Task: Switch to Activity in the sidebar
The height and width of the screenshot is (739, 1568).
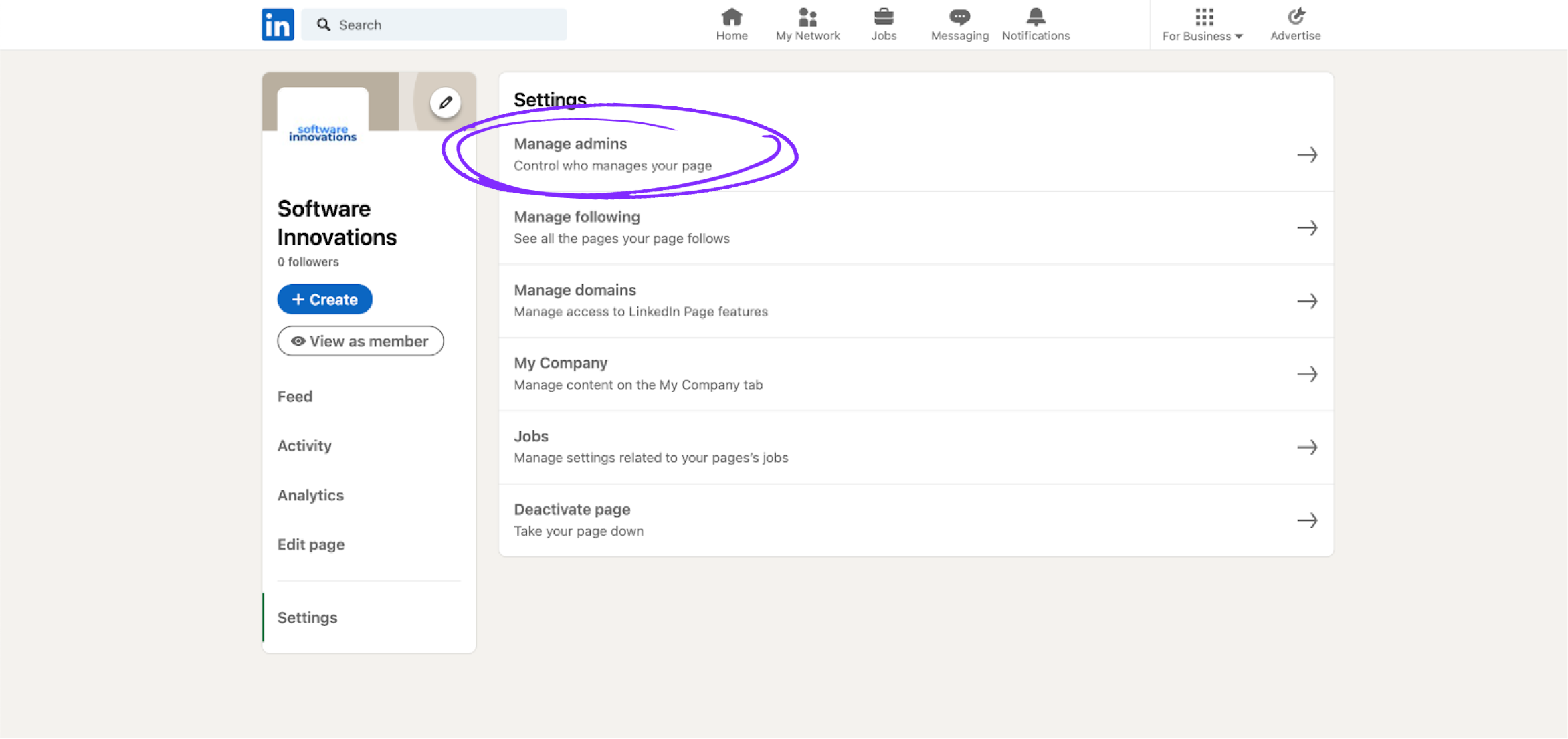Action: [304, 445]
